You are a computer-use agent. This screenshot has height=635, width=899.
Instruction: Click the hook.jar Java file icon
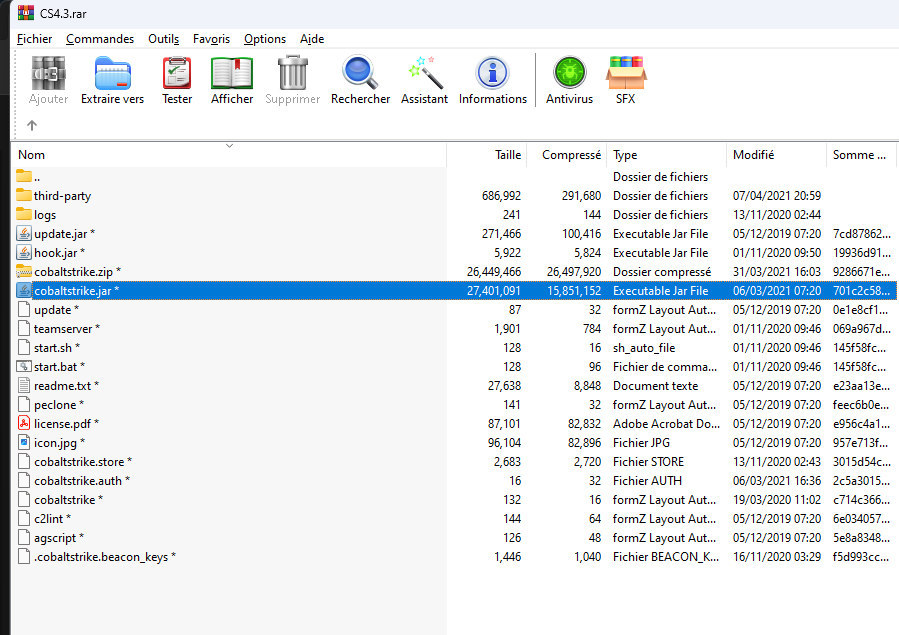click(x=24, y=252)
